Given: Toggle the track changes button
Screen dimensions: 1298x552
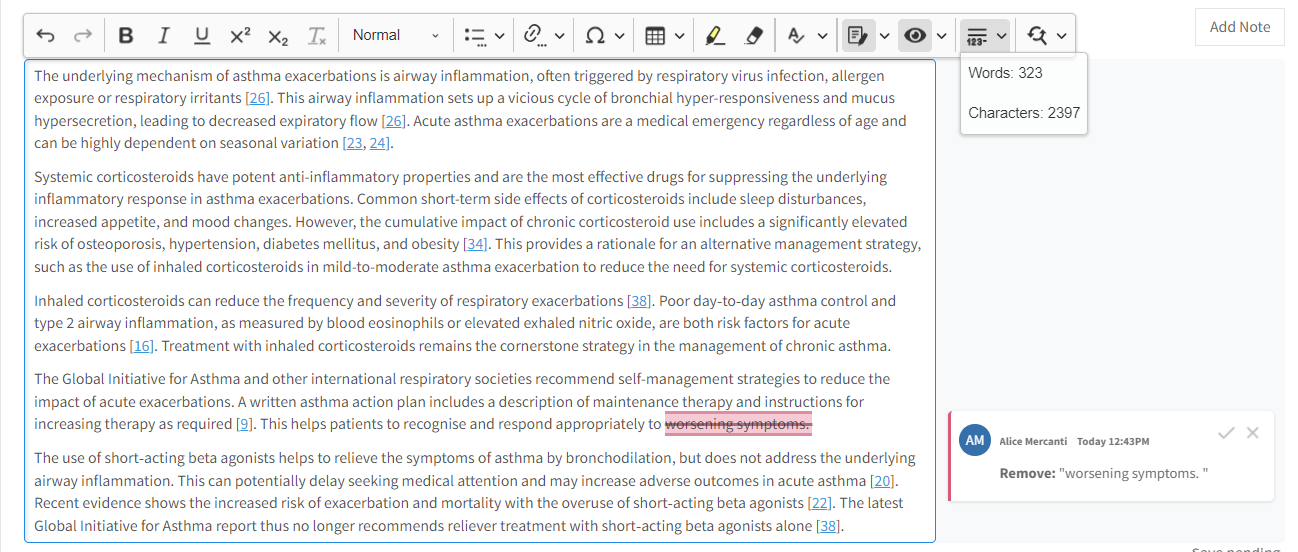Looking at the screenshot, I should pyautogui.click(x=856, y=36).
